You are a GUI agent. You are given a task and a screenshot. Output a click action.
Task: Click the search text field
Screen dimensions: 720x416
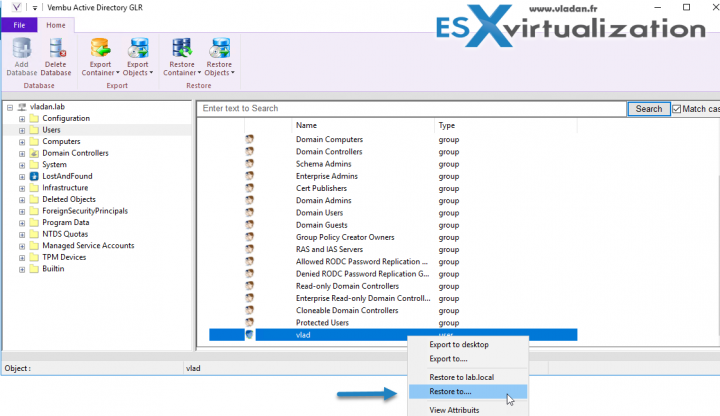tap(412, 108)
